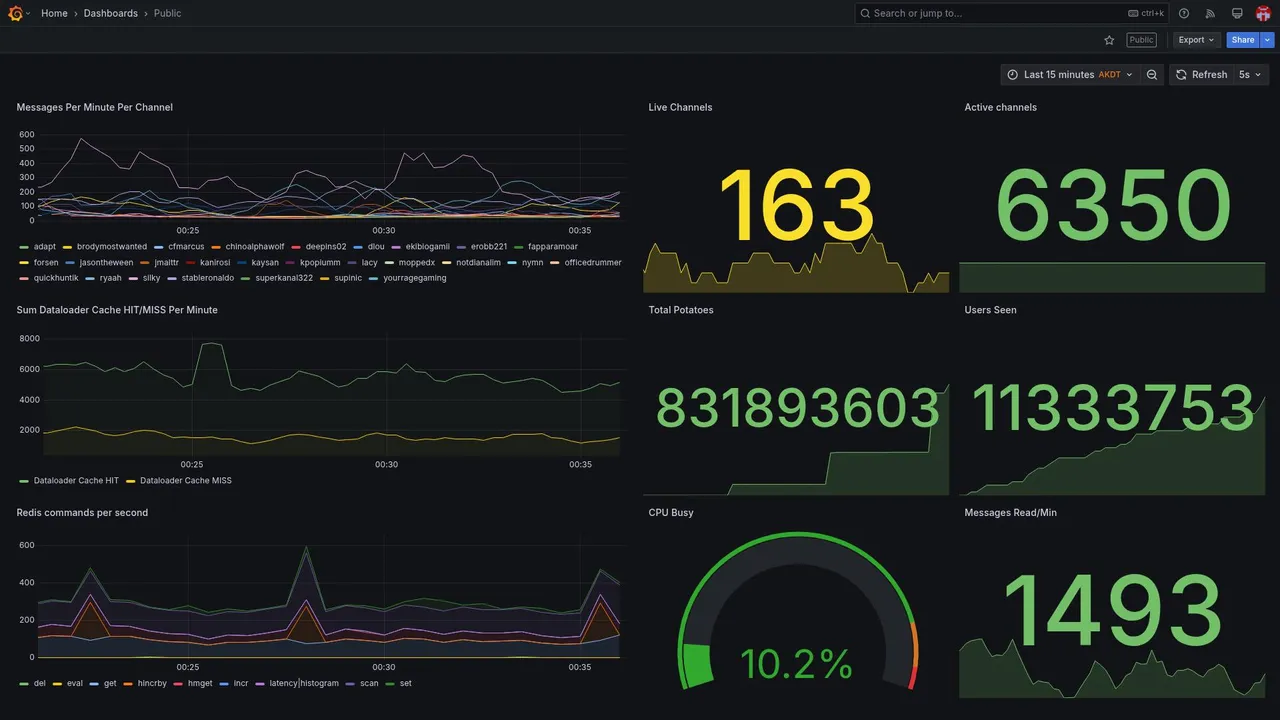Screen dimensions: 1280x720
Task: Open the news feed RSS icon
Action: click(x=1210, y=13)
